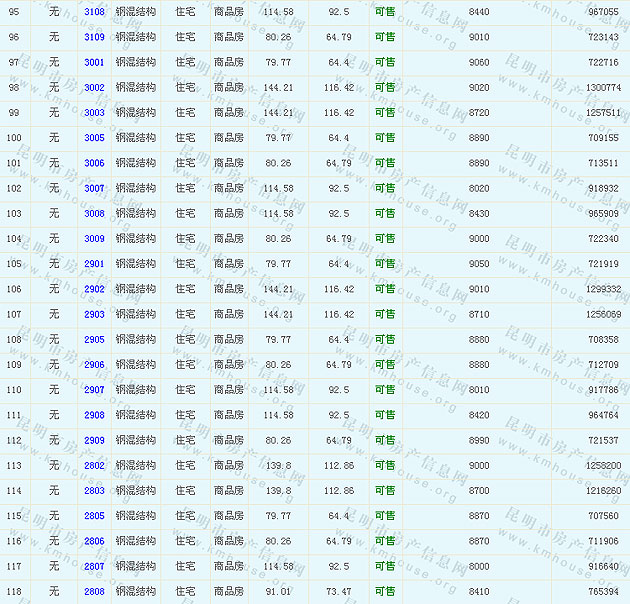Open details for room 3005
Image resolution: width=630 pixels, height=604 pixels.
[94, 138]
